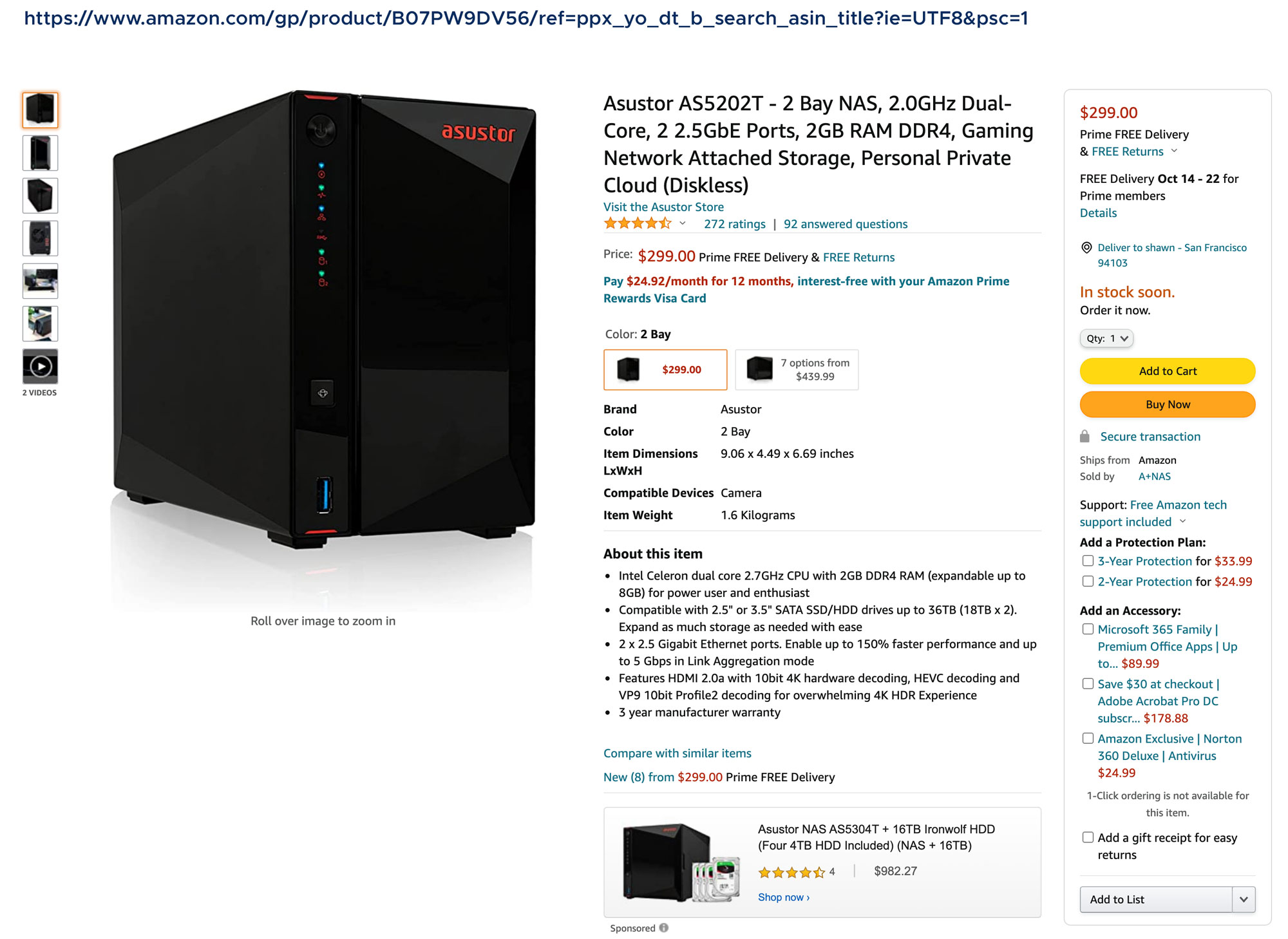Image resolution: width=1288 pixels, height=939 pixels.
Task: Play the product videos thumbnail
Action: pos(40,366)
